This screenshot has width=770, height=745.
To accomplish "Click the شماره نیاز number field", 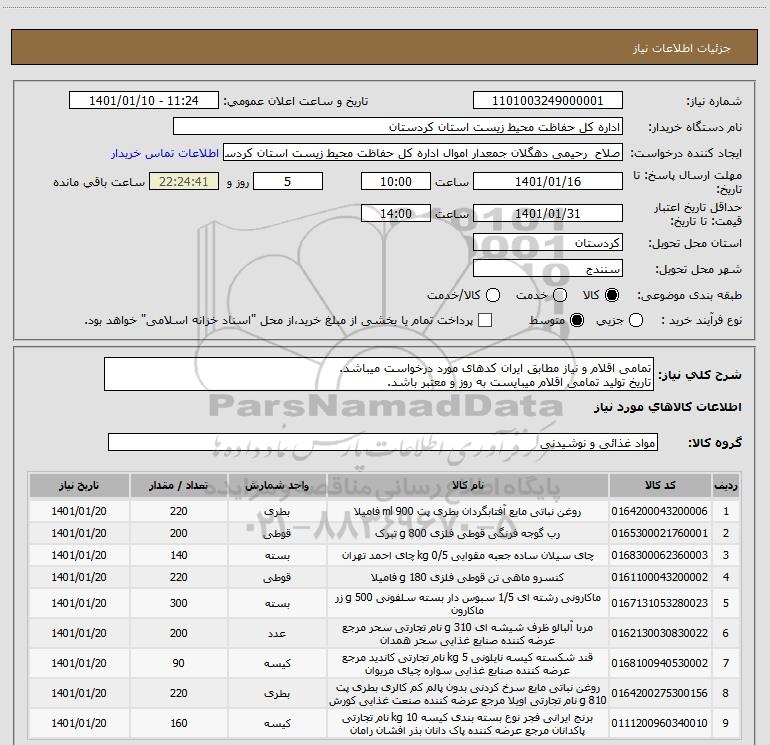I will pos(548,101).
